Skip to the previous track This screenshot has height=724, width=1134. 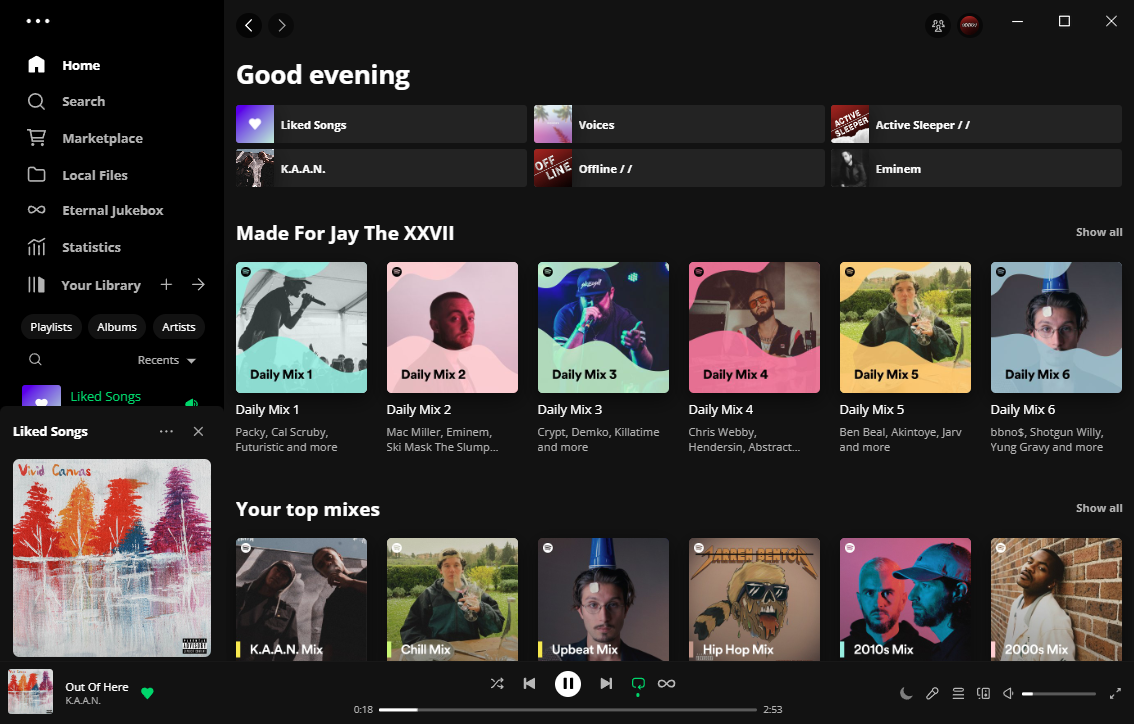[529, 683]
